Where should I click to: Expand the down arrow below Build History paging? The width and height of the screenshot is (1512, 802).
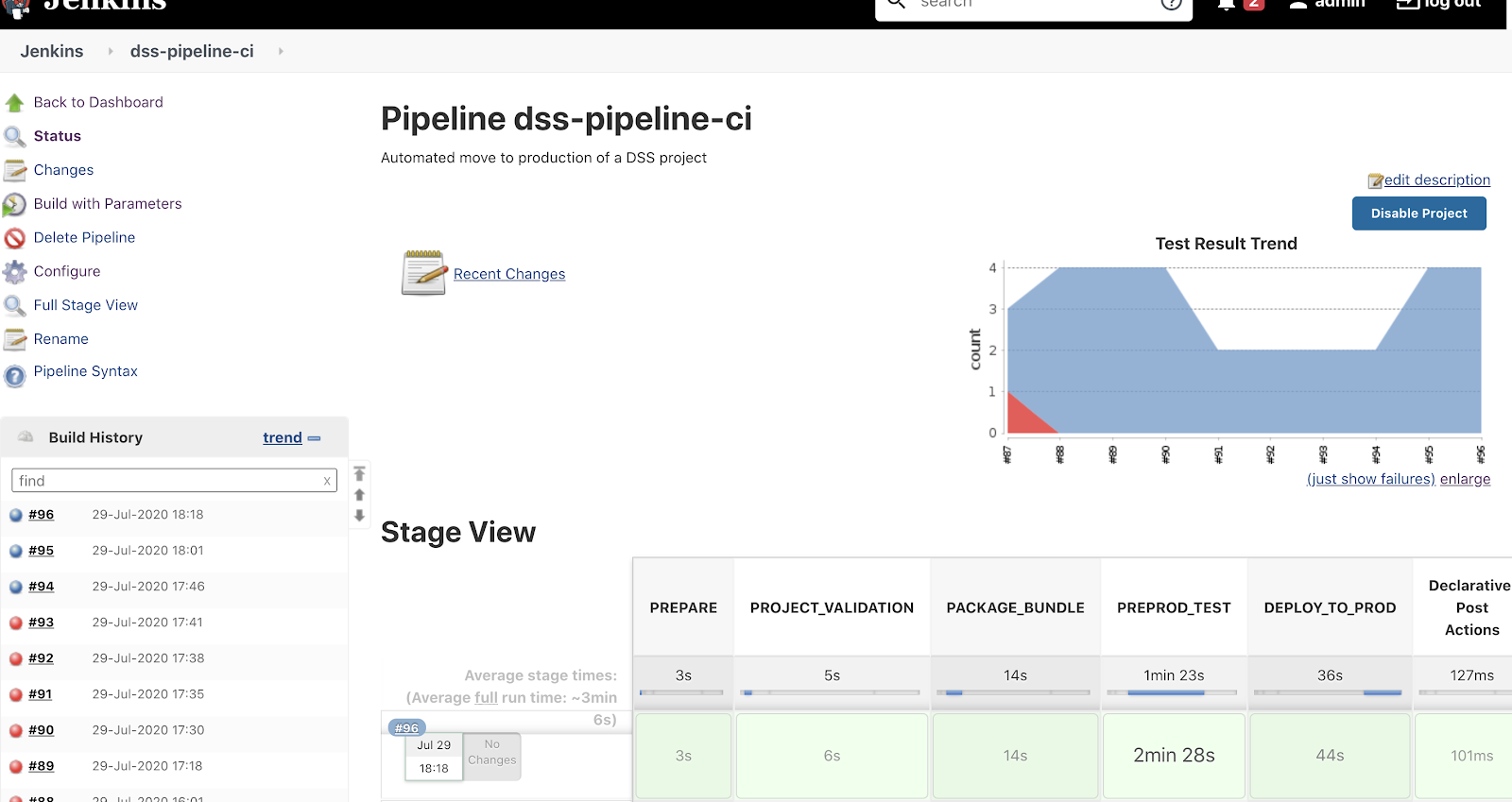pyautogui.click(x=359, y=515)
